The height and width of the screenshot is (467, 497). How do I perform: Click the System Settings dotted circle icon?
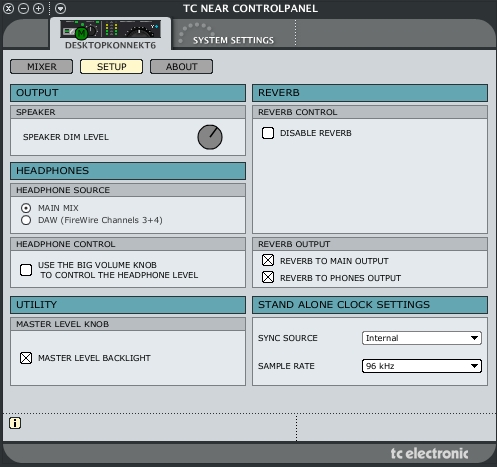pos(196,33)
